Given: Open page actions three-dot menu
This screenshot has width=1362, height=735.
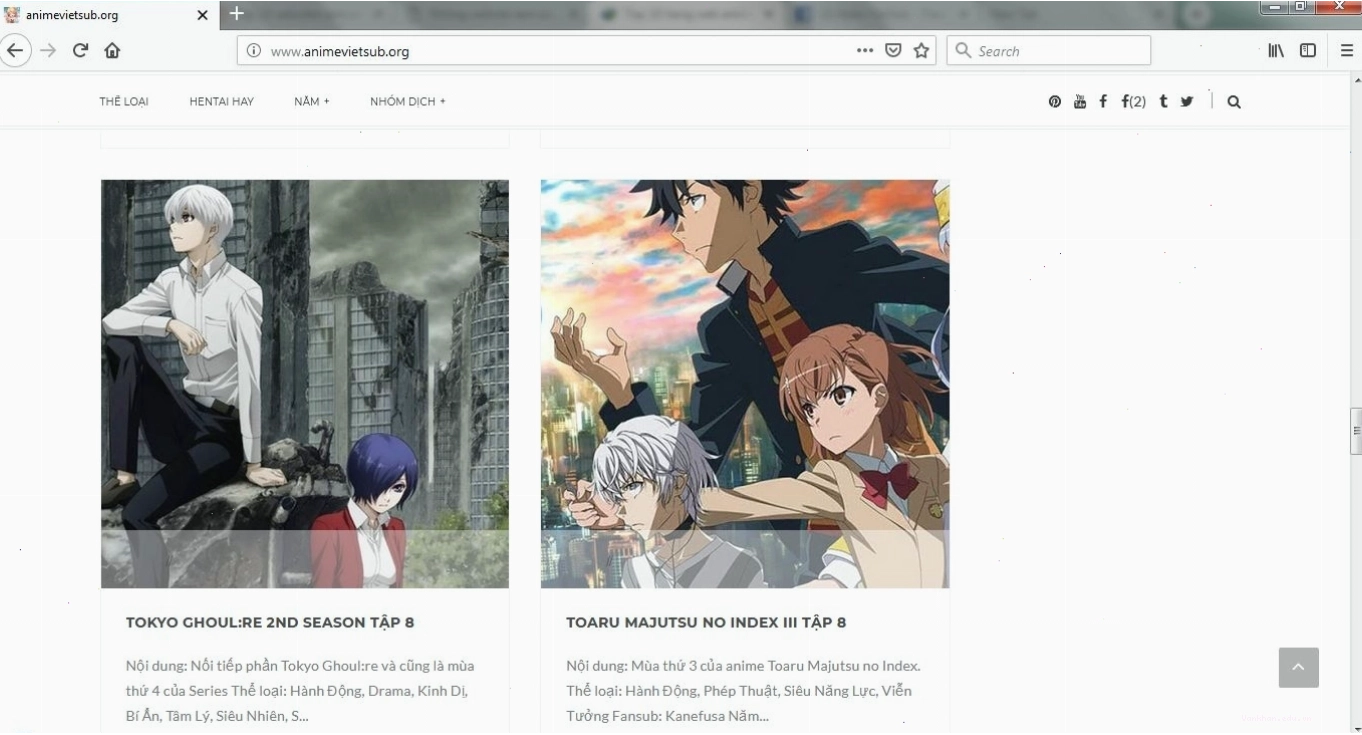Looking at the screenshot, I should click(x=865, y=51).
